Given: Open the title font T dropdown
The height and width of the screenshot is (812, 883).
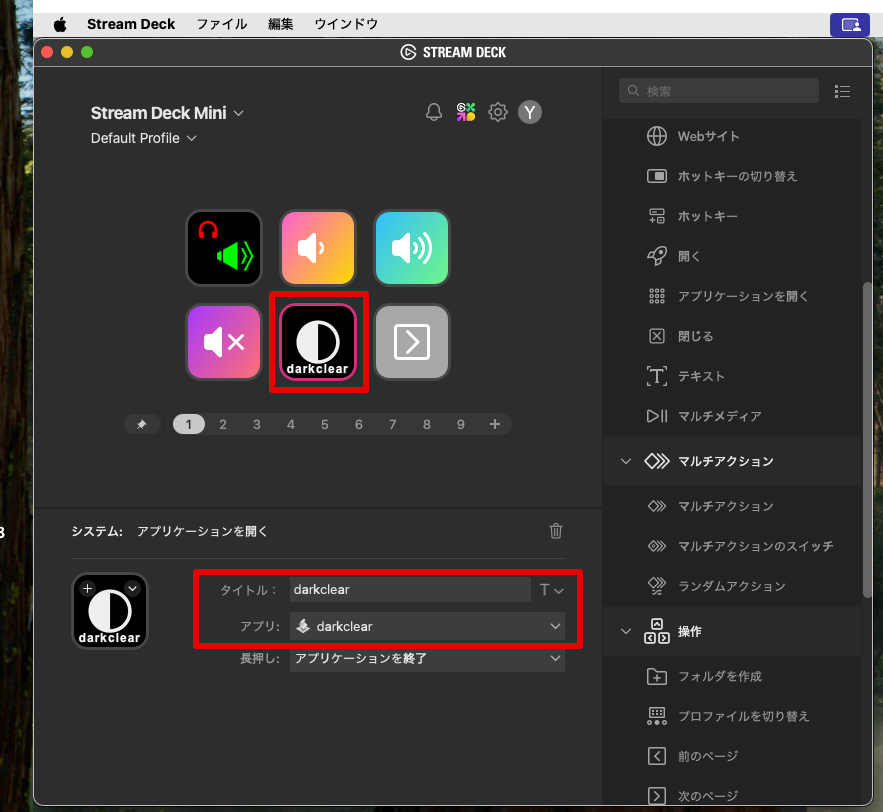Looking at the screenshot, I should pyautogui.click(x=551, y=590).
